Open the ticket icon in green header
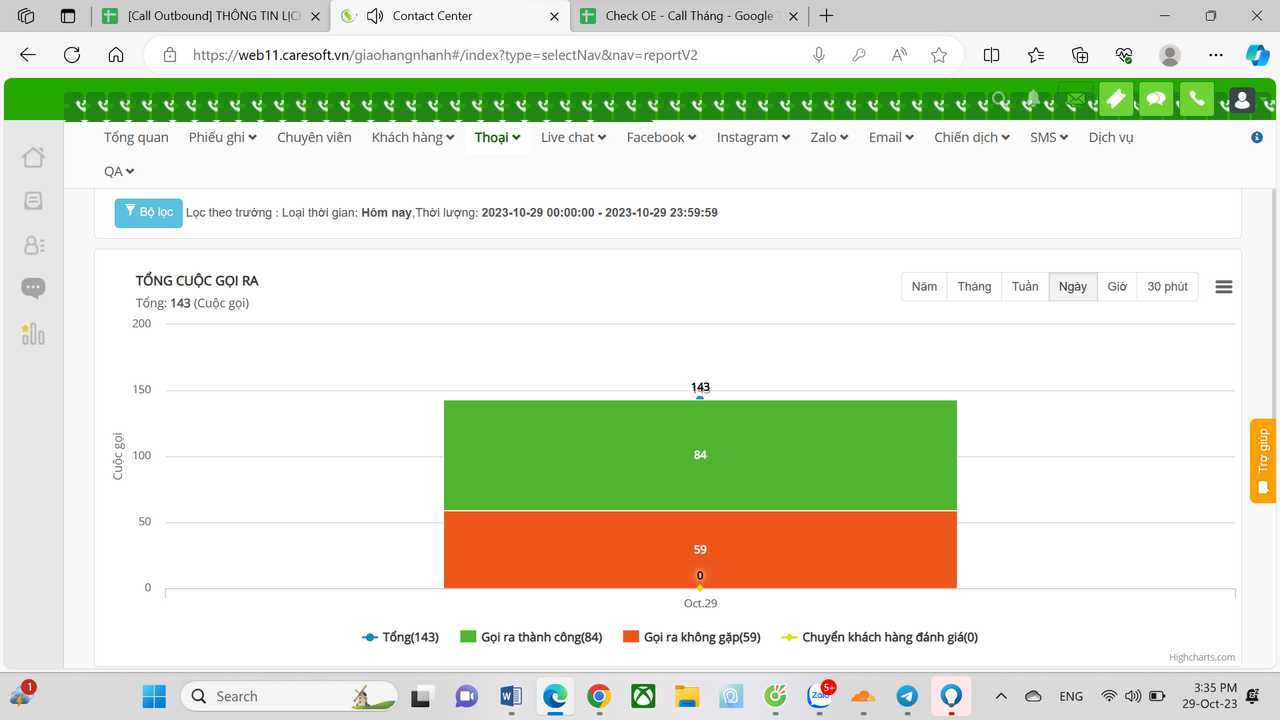Viewport: 1280px width, 720px height. pos(1115,99)
